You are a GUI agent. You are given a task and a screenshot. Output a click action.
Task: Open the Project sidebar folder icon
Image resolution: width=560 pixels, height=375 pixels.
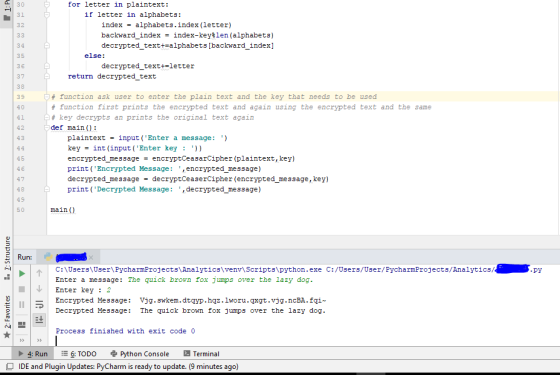[7, 18]
